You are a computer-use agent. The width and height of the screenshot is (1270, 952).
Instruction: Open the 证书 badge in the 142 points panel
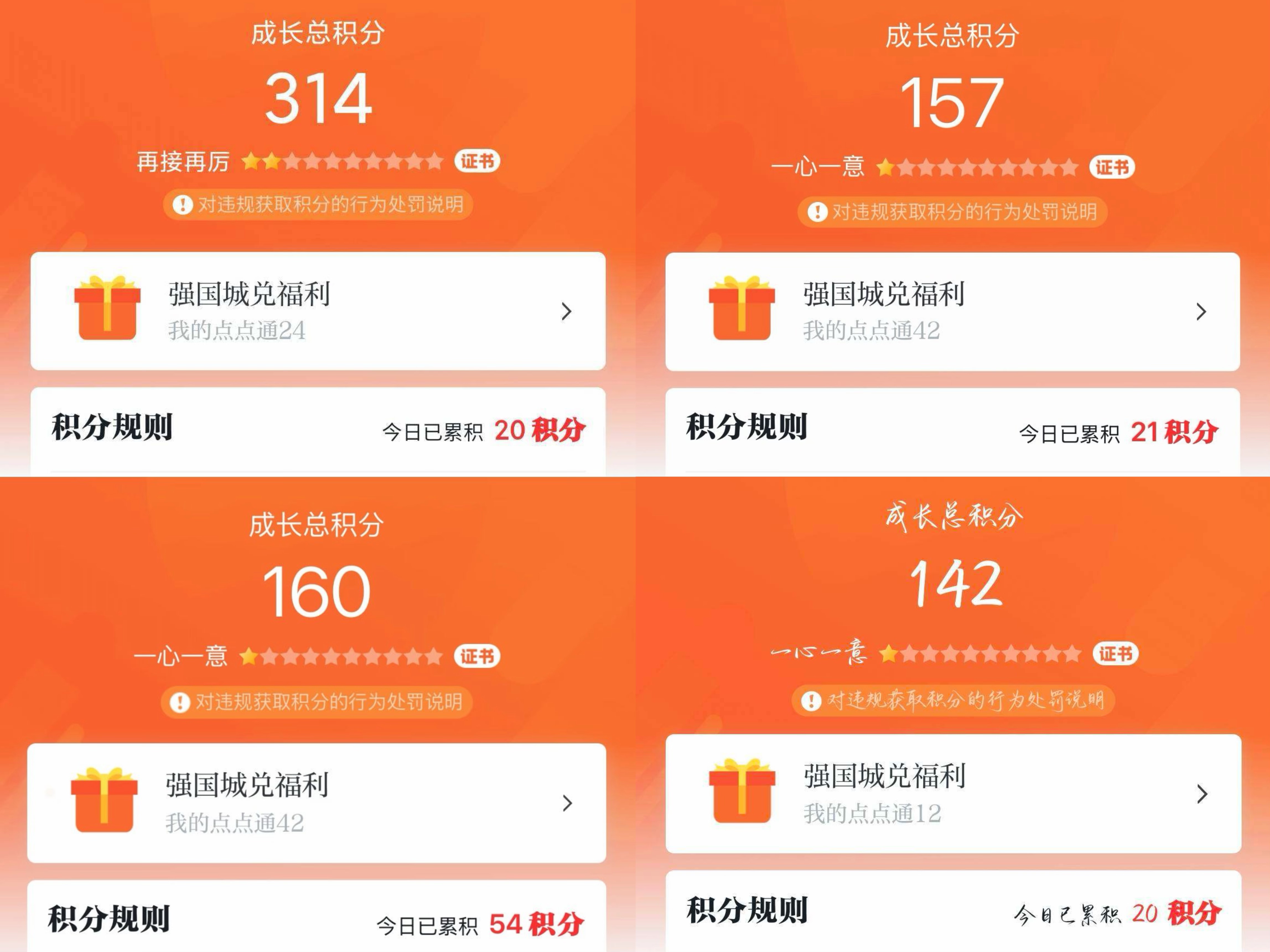pyautogui.click(x=1116, y=654)
